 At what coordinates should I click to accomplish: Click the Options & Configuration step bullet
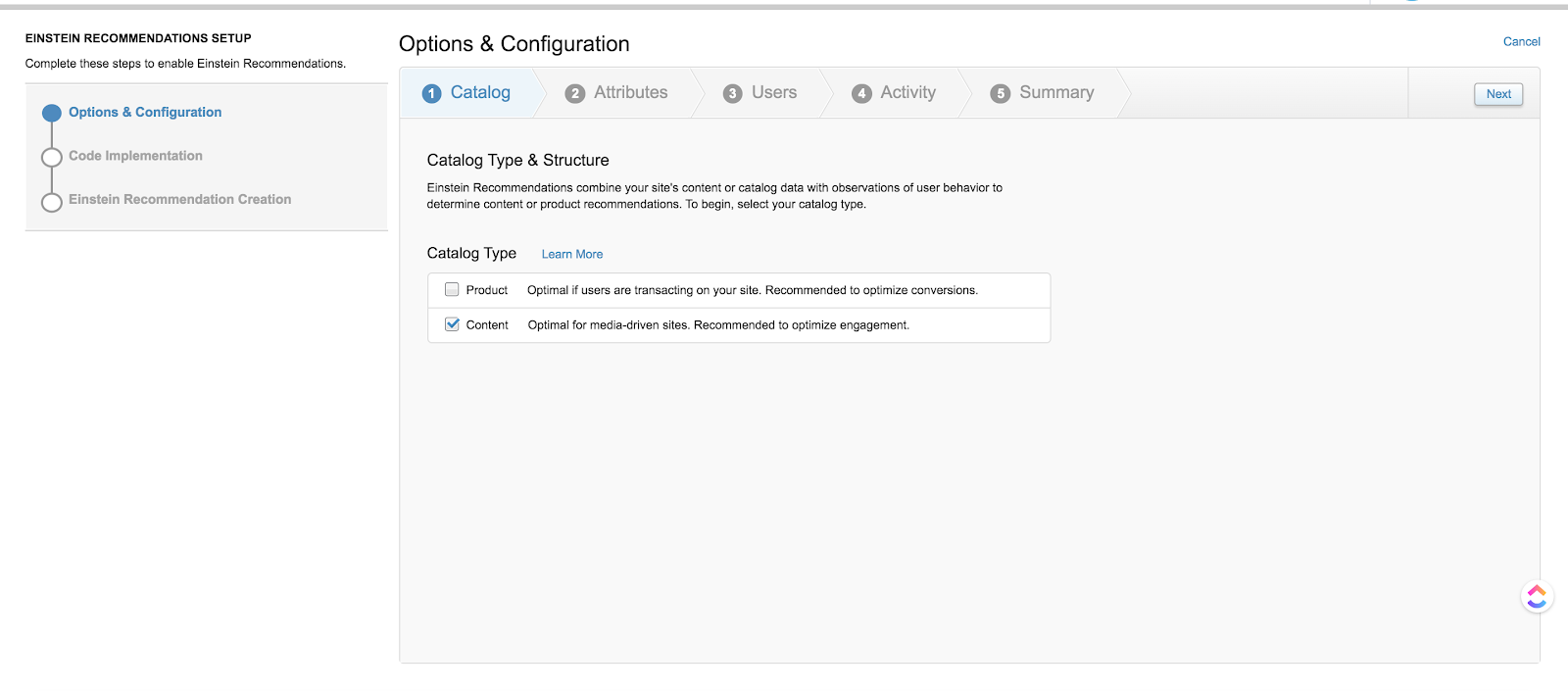coord(52,113)
